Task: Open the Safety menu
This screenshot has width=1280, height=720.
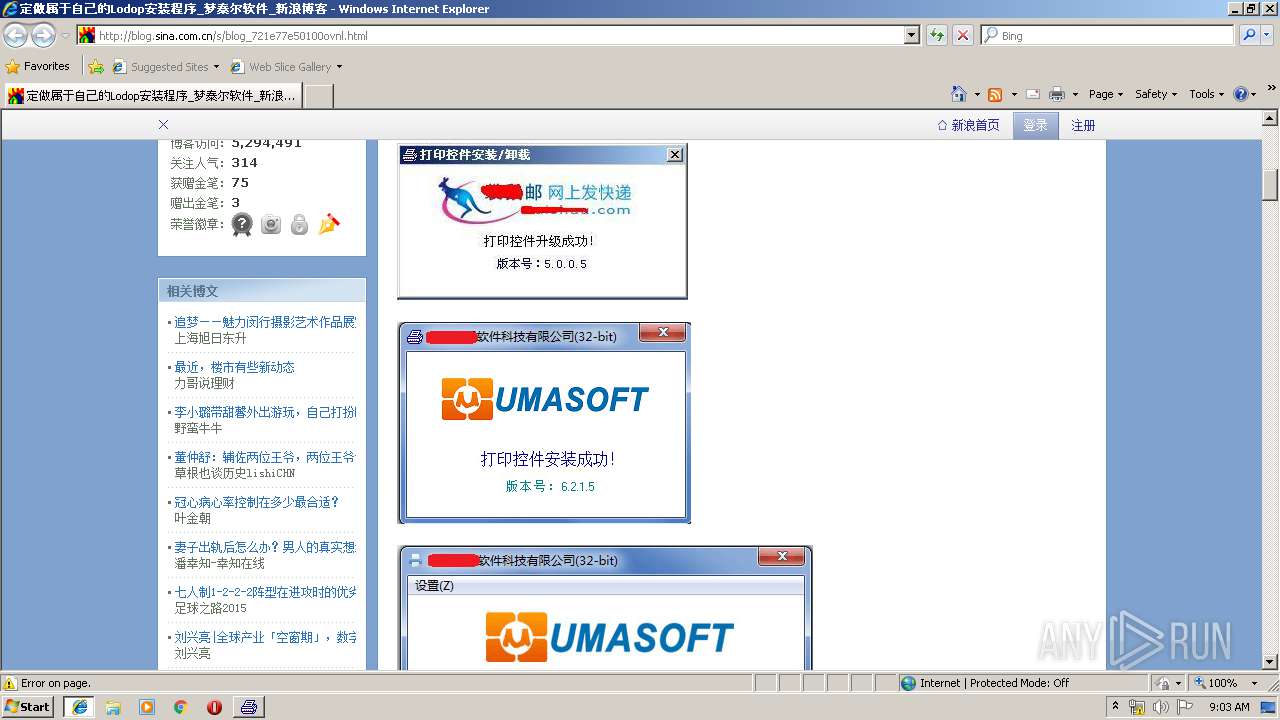Action: coord(1157,94)
